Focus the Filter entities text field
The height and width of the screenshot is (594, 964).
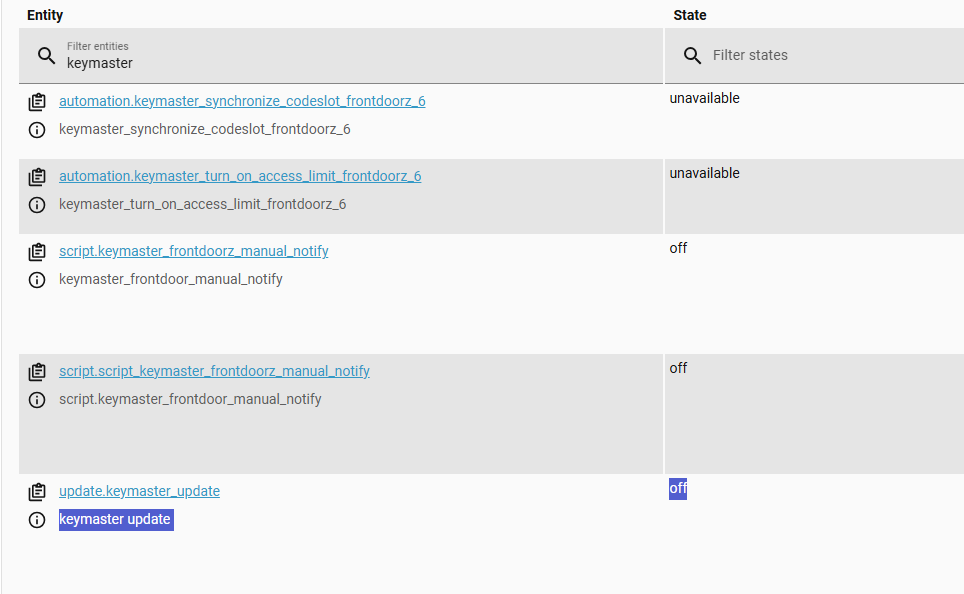tap(350, 62)
